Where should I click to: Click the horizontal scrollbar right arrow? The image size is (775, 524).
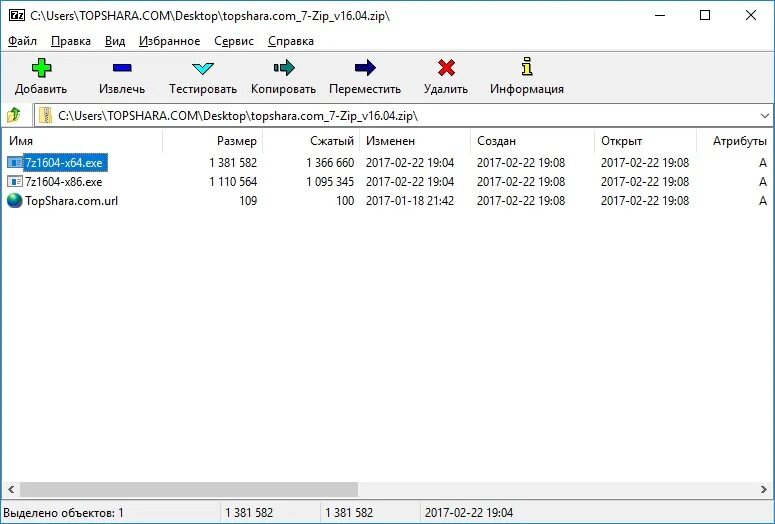764,489
